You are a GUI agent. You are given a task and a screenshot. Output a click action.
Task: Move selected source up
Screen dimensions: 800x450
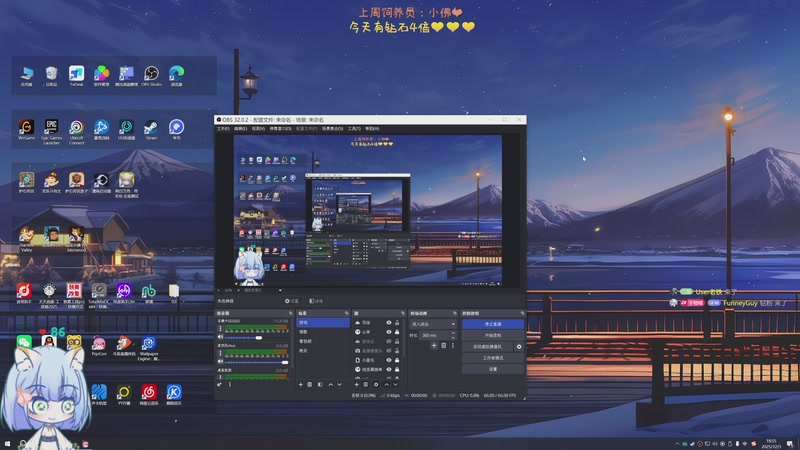(x=387, y=385)
